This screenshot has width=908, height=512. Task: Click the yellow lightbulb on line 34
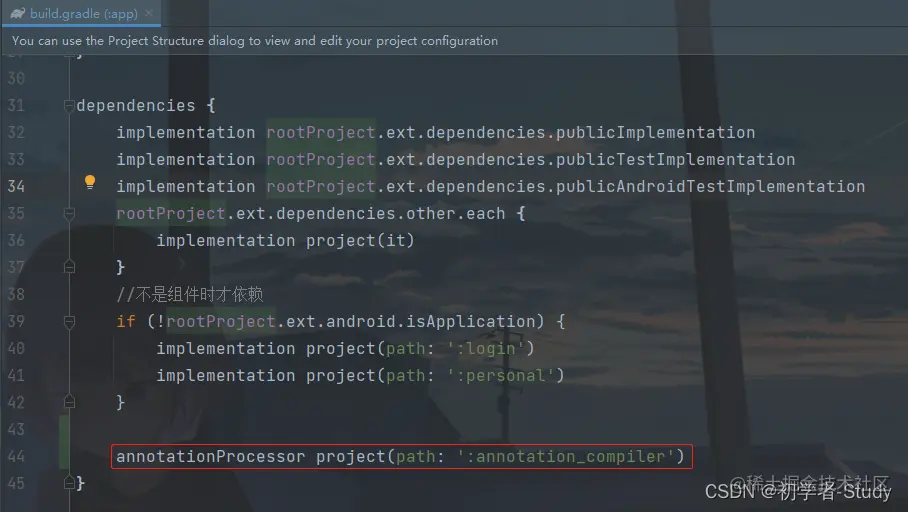[x=90, y=182]
